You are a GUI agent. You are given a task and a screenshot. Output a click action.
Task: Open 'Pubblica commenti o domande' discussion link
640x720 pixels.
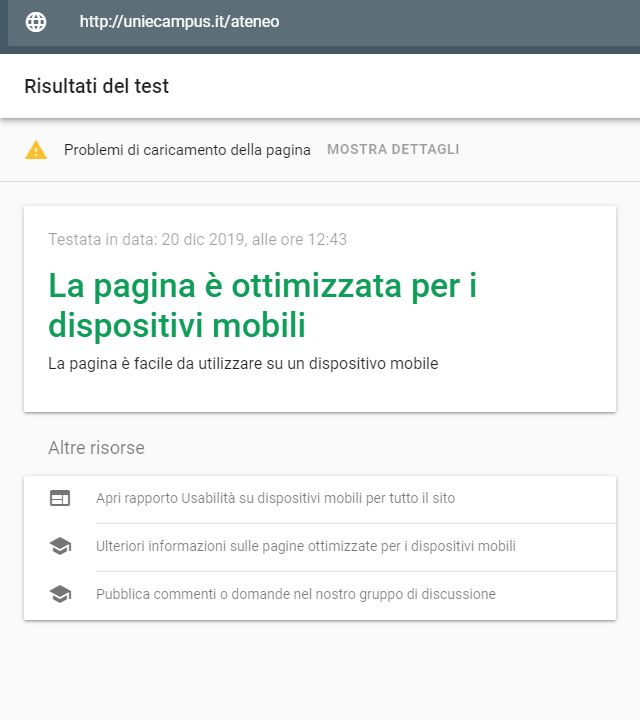tap(296, 594)
